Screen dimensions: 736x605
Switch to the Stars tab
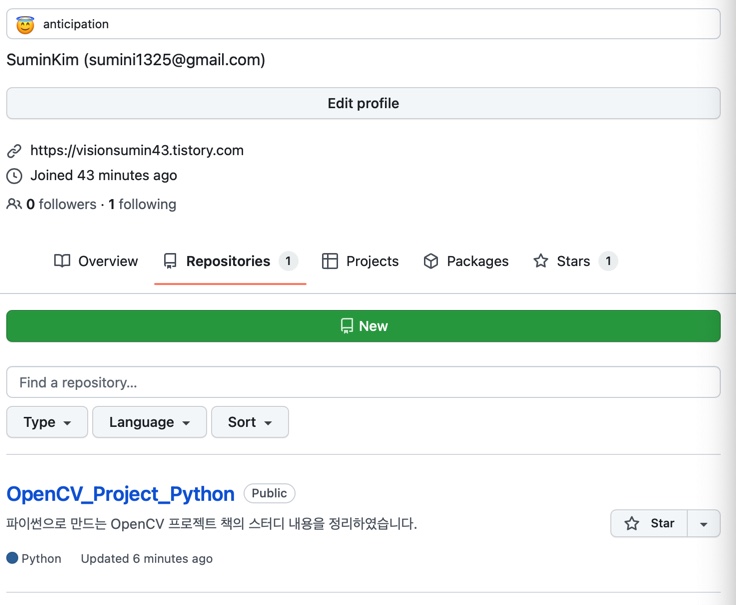(x=575, y=261)
